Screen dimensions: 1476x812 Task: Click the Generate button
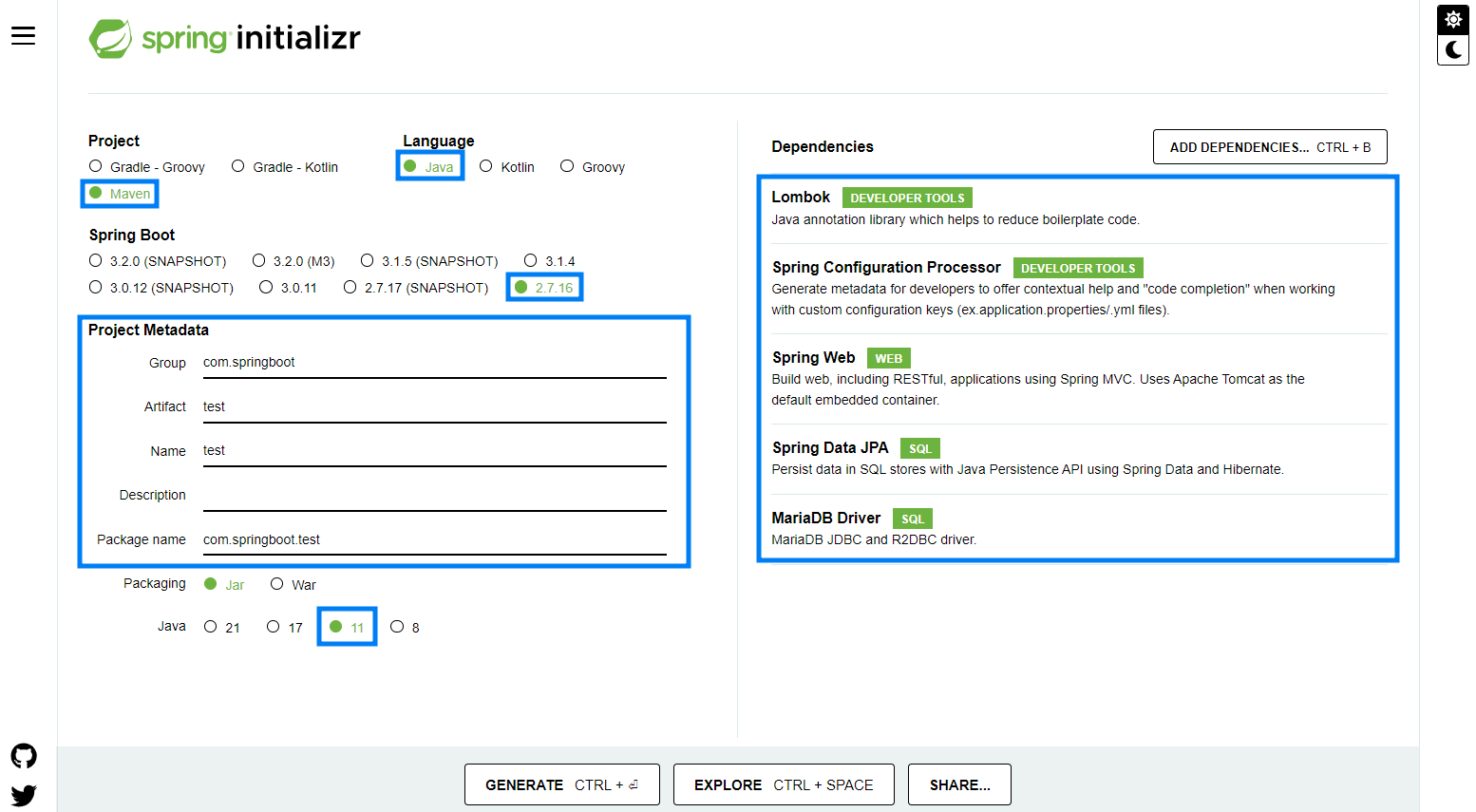[x=562, y=784]
